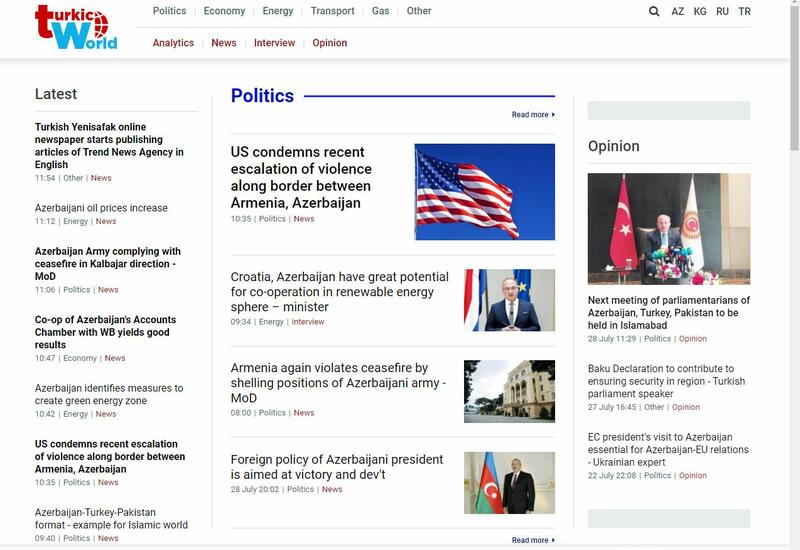Switch site language to TR
The height and width of the screenshot is (550, 800).
744,11
